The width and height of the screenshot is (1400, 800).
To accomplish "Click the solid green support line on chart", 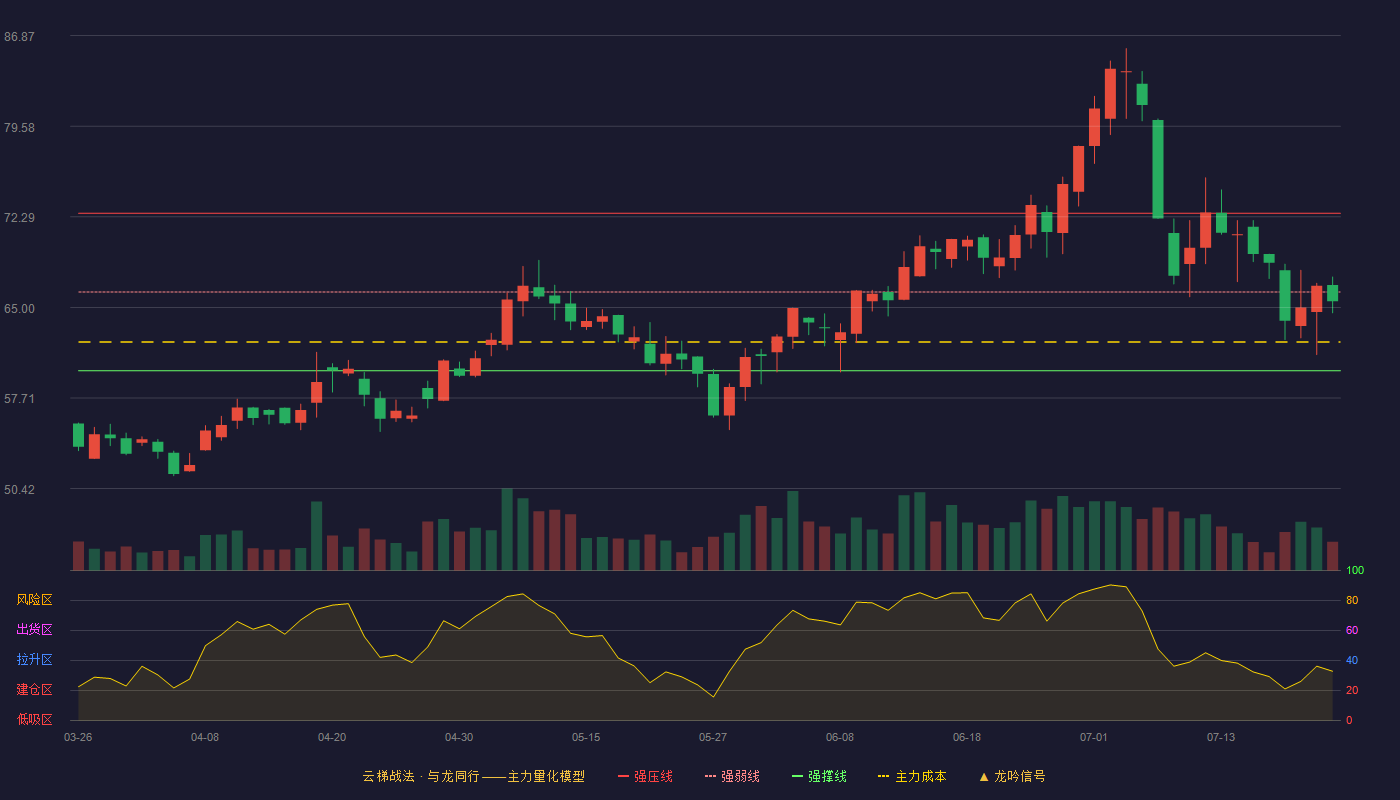I will [709, 370].
